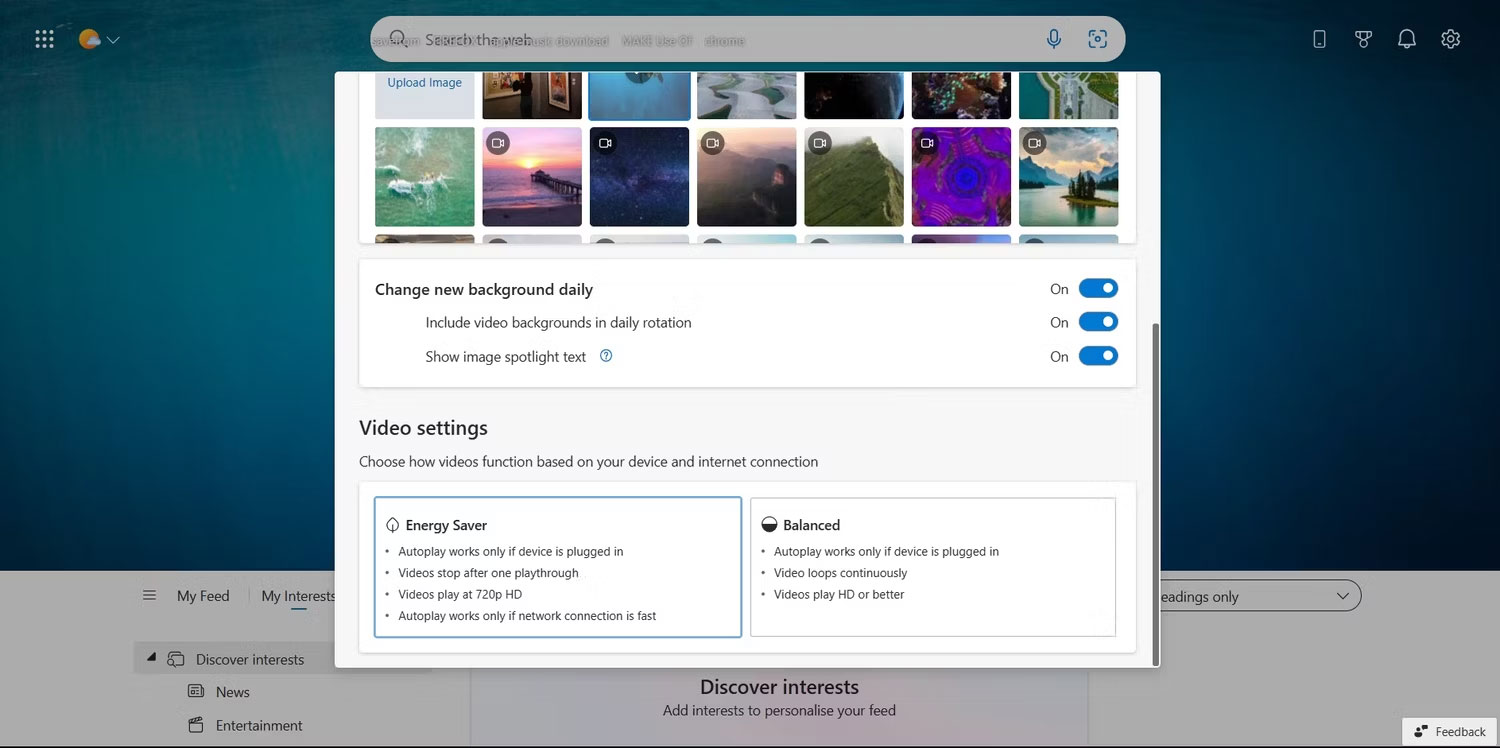Expand the chevron next to the weather icon
Screen dimensions: 1500x748
click(x=113, y=40)
